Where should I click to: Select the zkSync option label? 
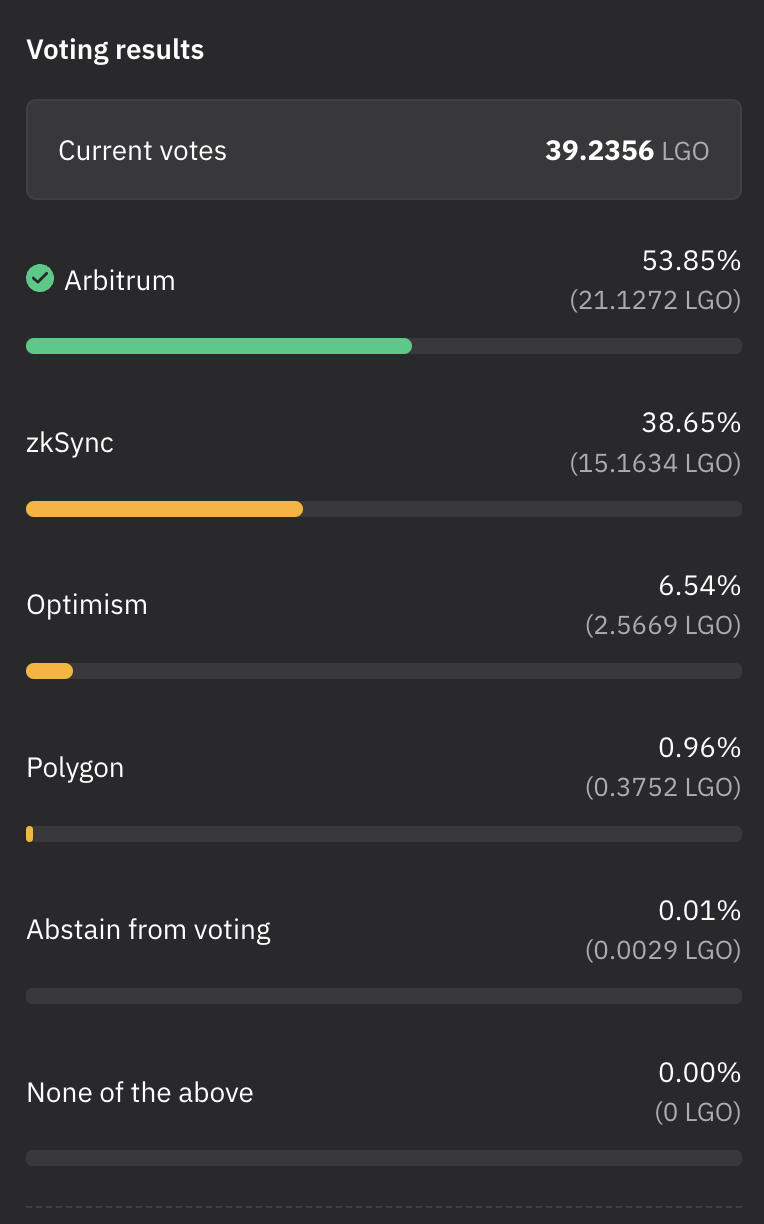70,442
